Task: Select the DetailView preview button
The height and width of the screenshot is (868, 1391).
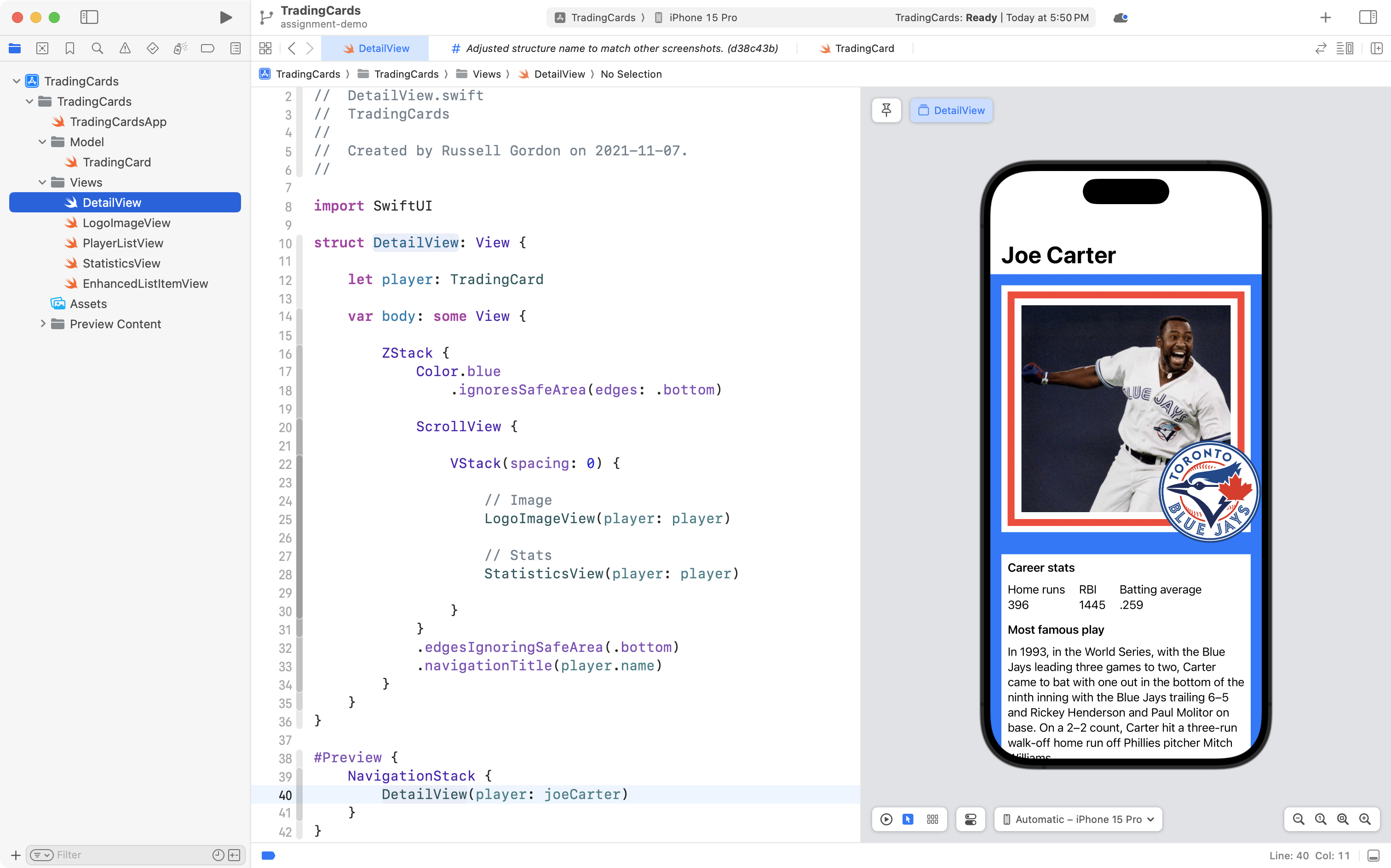Action: (x=951, y=110)
